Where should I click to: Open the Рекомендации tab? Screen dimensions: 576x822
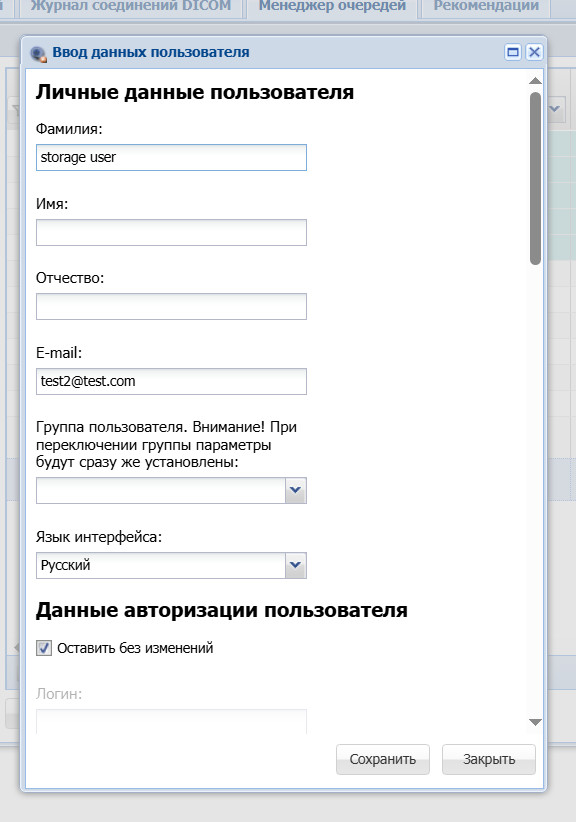tap(486, 6)
